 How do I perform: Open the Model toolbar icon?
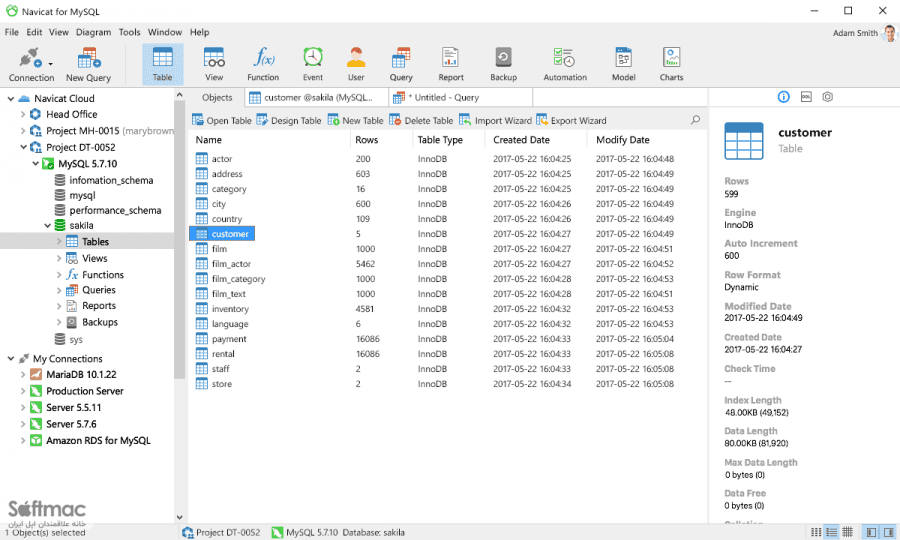tap(623, 64)
